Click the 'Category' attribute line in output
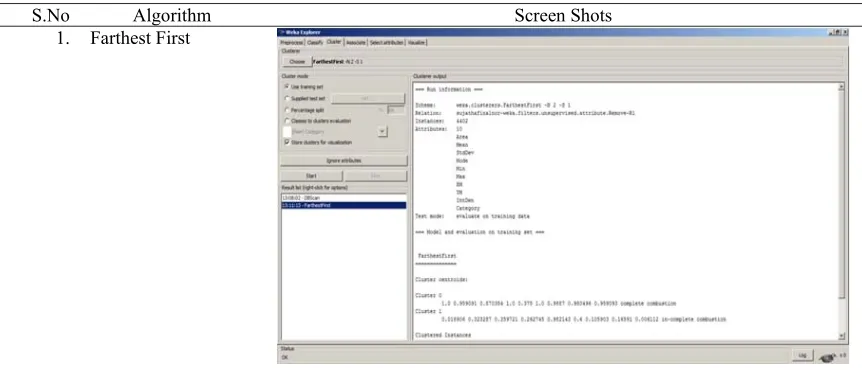Screen dimensions: 862x370 tap(468, 208)
